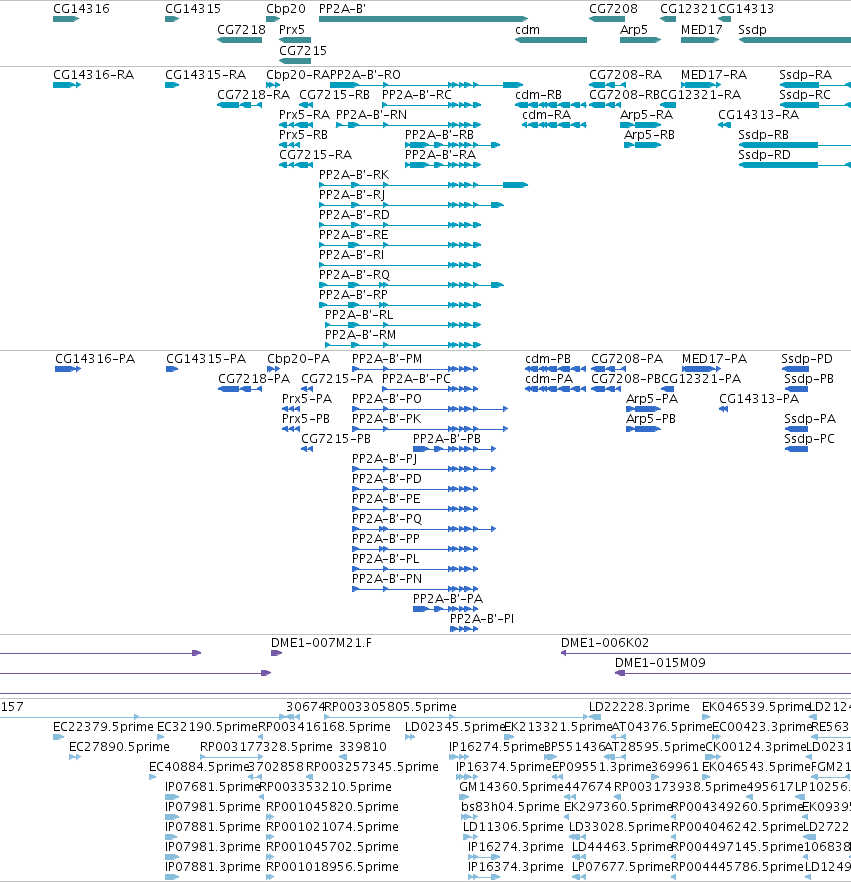Select protein Ssdp-PD label
This screenshot has width=851, height=882.
point(807,359)
